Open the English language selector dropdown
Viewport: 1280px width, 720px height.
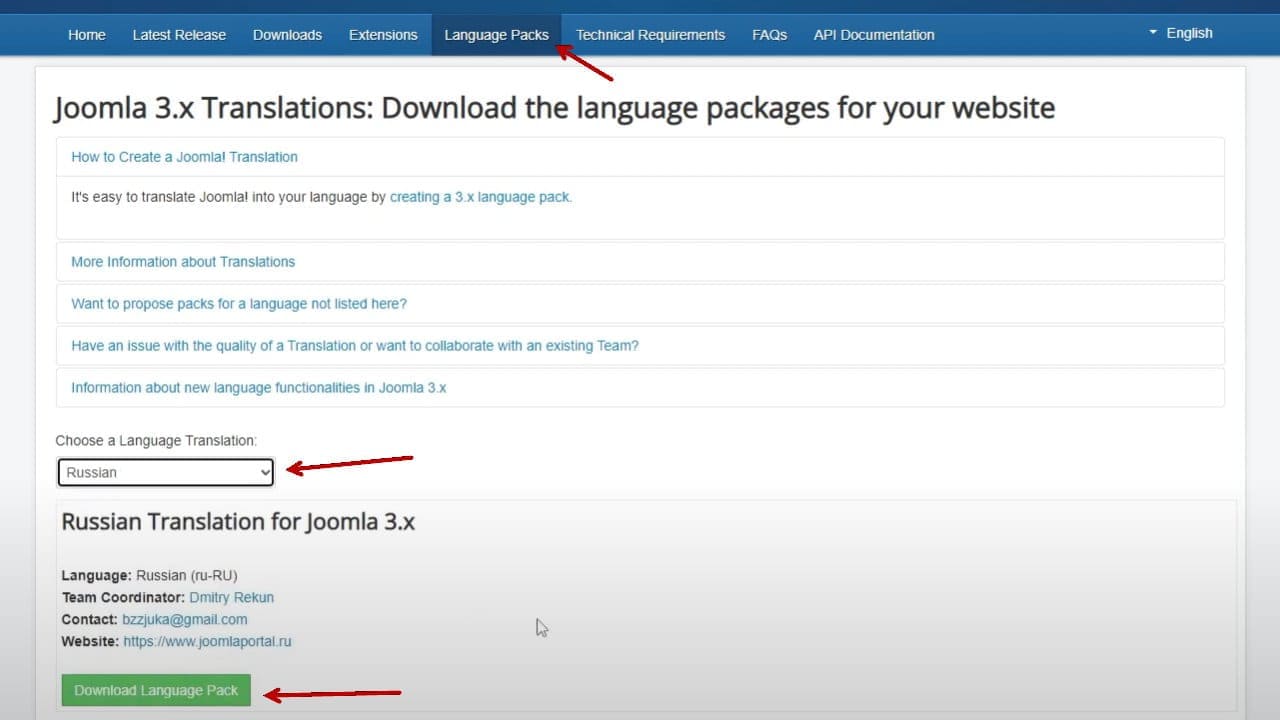(x=1180, y=33)
